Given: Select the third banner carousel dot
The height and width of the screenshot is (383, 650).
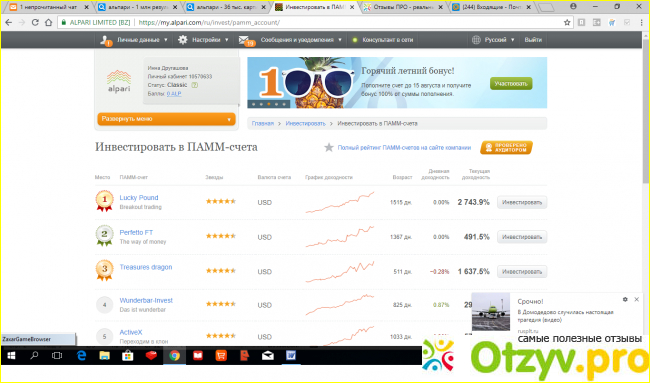Looking at the screenshot, I should click(269, 104).
